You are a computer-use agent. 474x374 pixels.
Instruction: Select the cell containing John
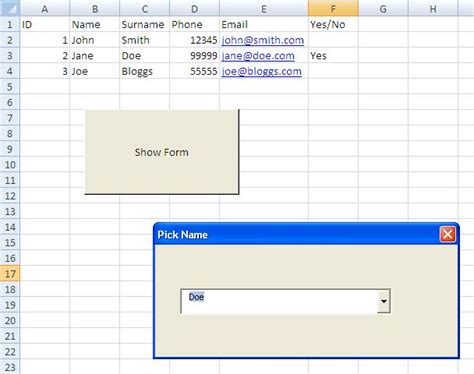point(95,40)
